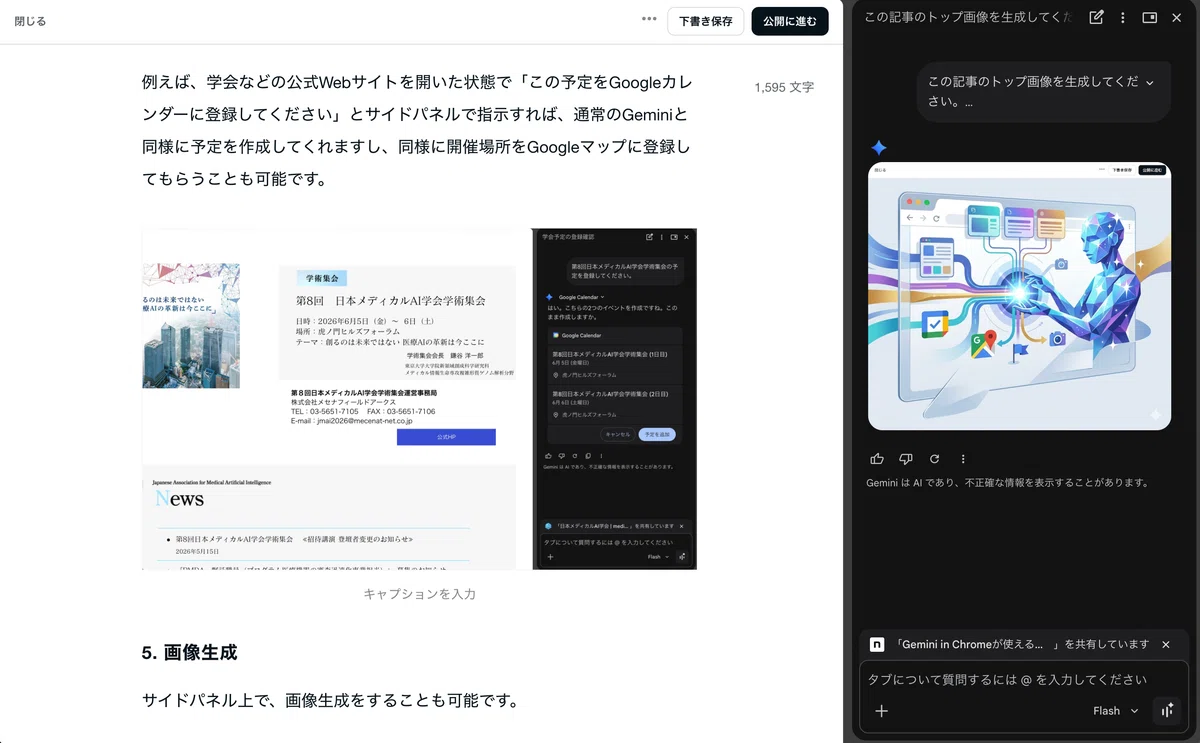Click the thumbs up icon on response
Screen dimensions: 1200x743
click(877, 459)
